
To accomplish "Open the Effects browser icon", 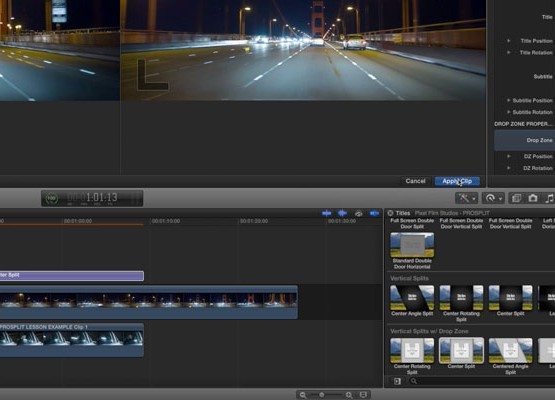I will 516,198.
